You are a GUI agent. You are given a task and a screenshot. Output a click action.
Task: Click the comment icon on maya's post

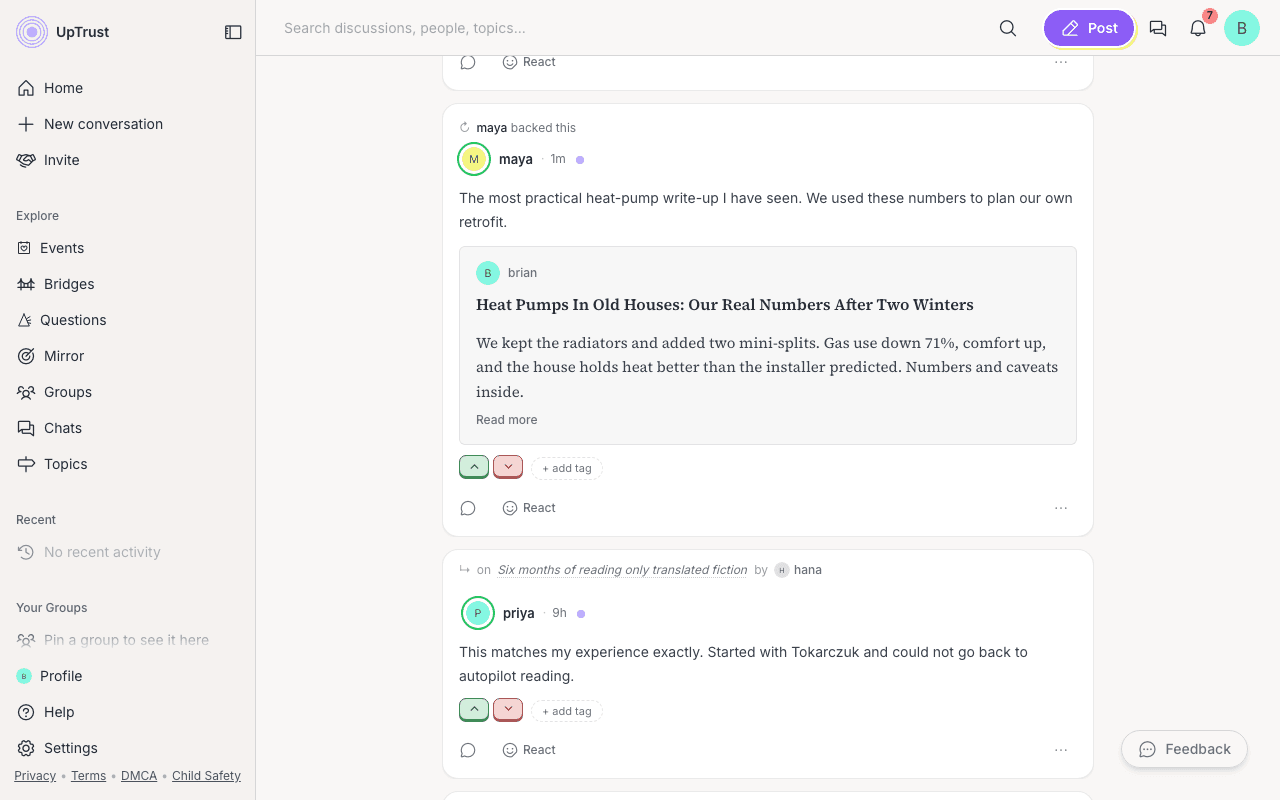click(x=468, y=508)
